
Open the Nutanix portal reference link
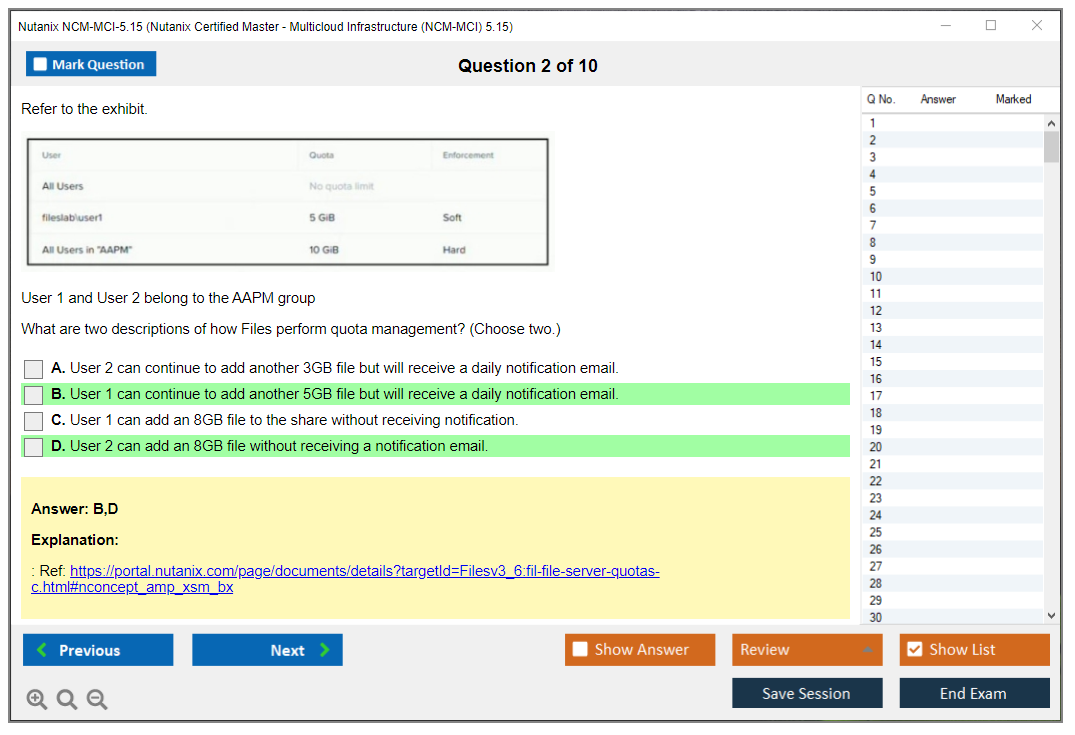pos(364,572)
